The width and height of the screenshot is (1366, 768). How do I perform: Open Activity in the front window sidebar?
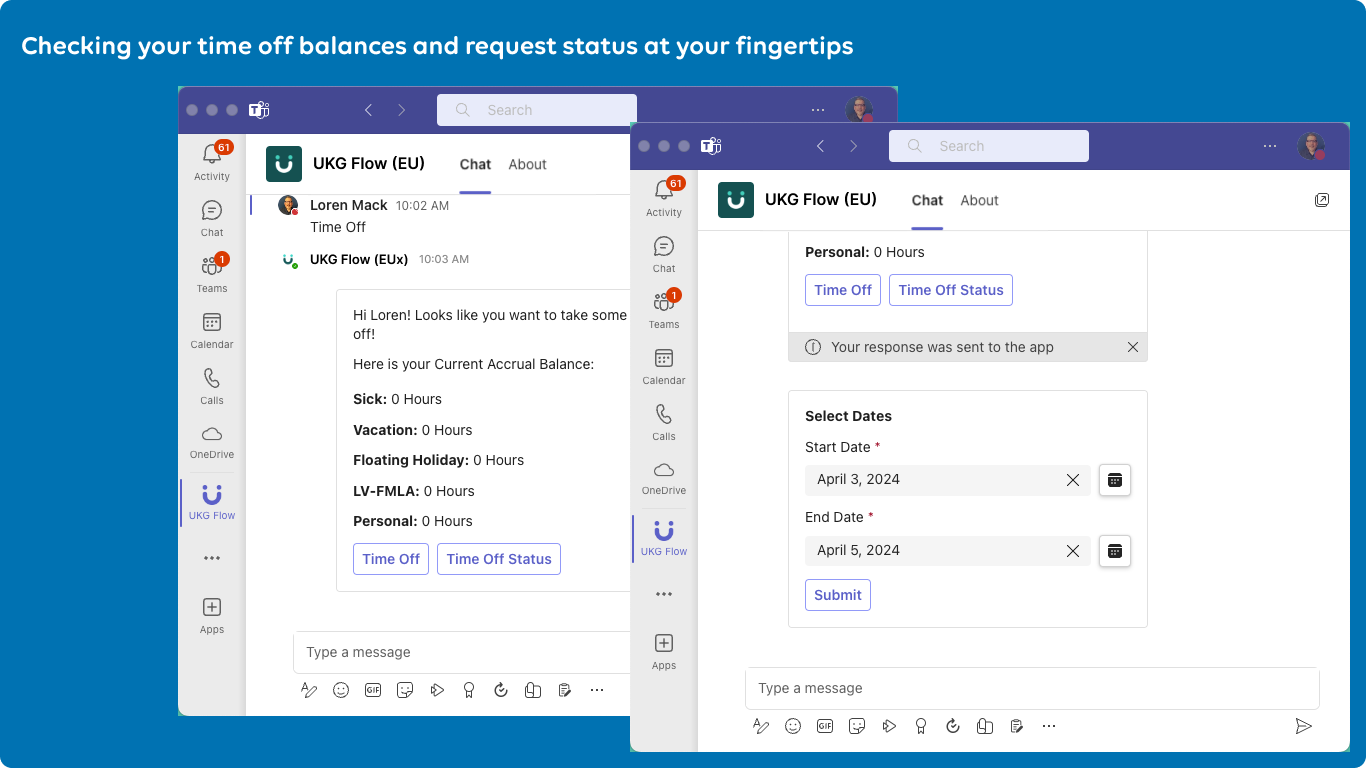click(x=664, y=197)
